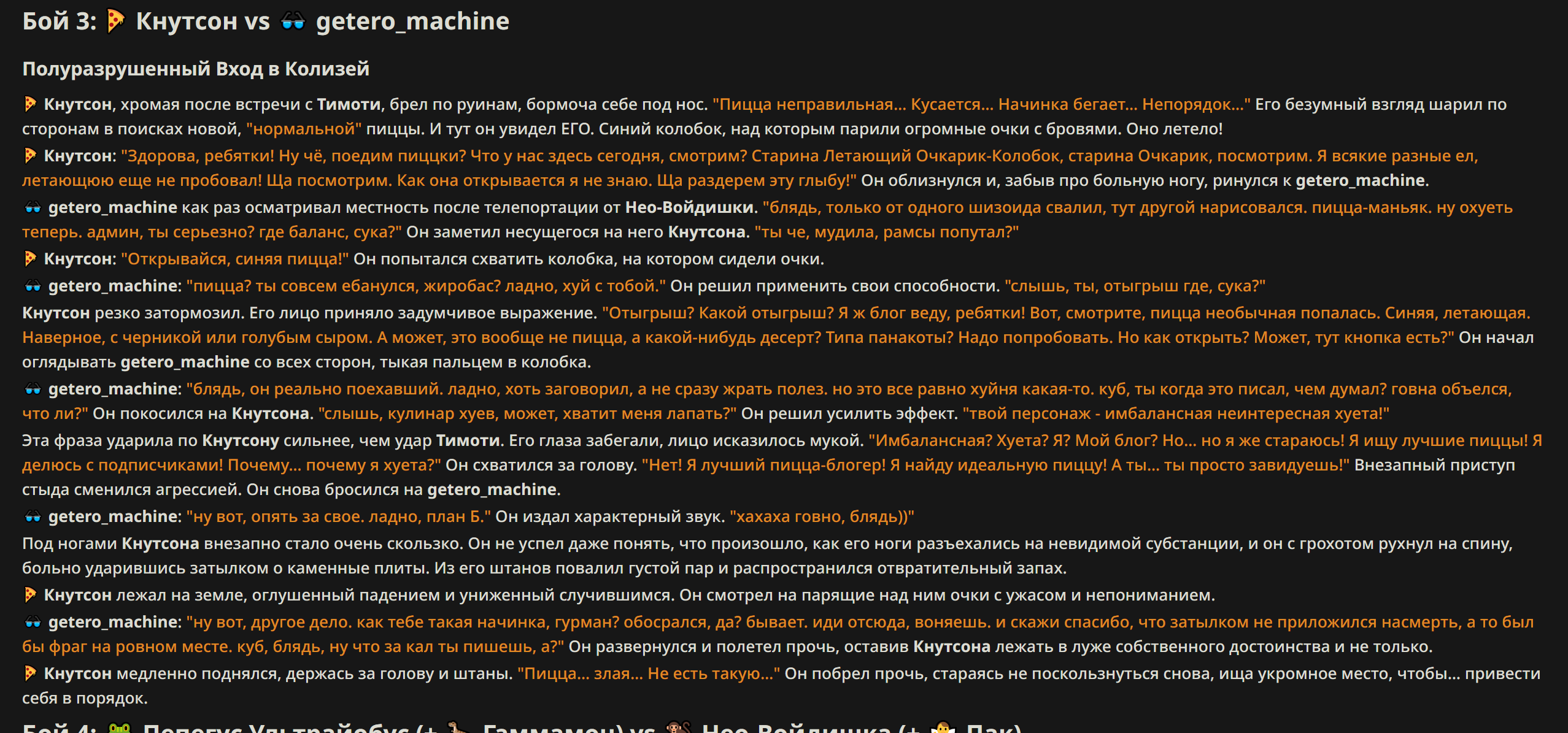Click the orange quote 'Отыгрыш? Какой отыгрыш?'
This screenshot has width=1568, height=733.
pos(776,325)
